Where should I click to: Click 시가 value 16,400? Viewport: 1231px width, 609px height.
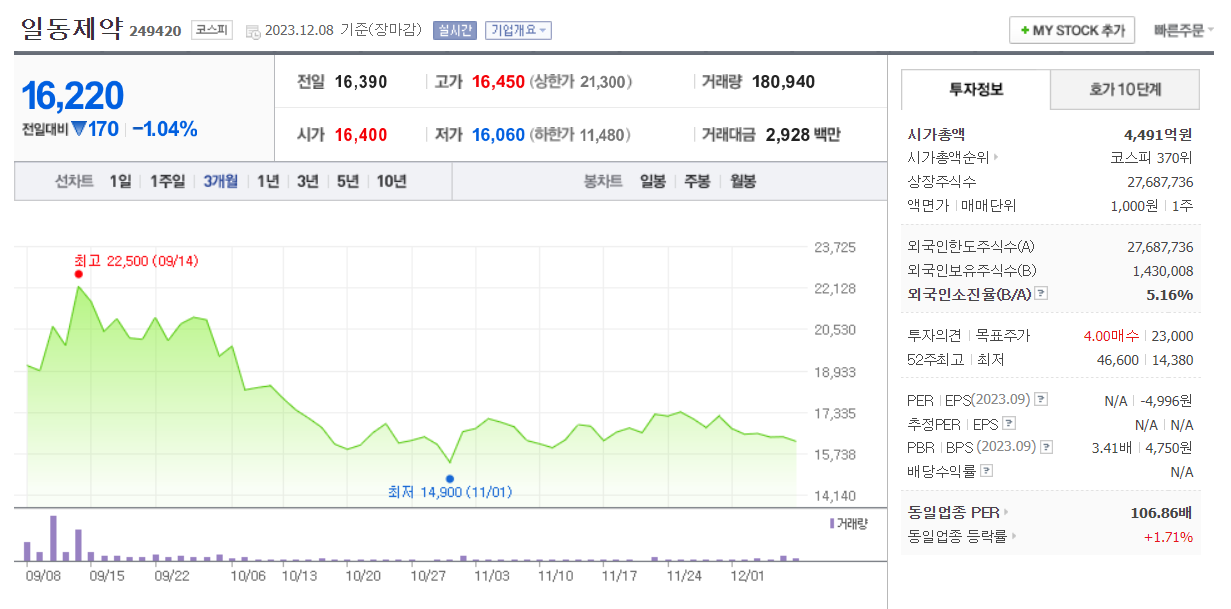click(361, 134)
